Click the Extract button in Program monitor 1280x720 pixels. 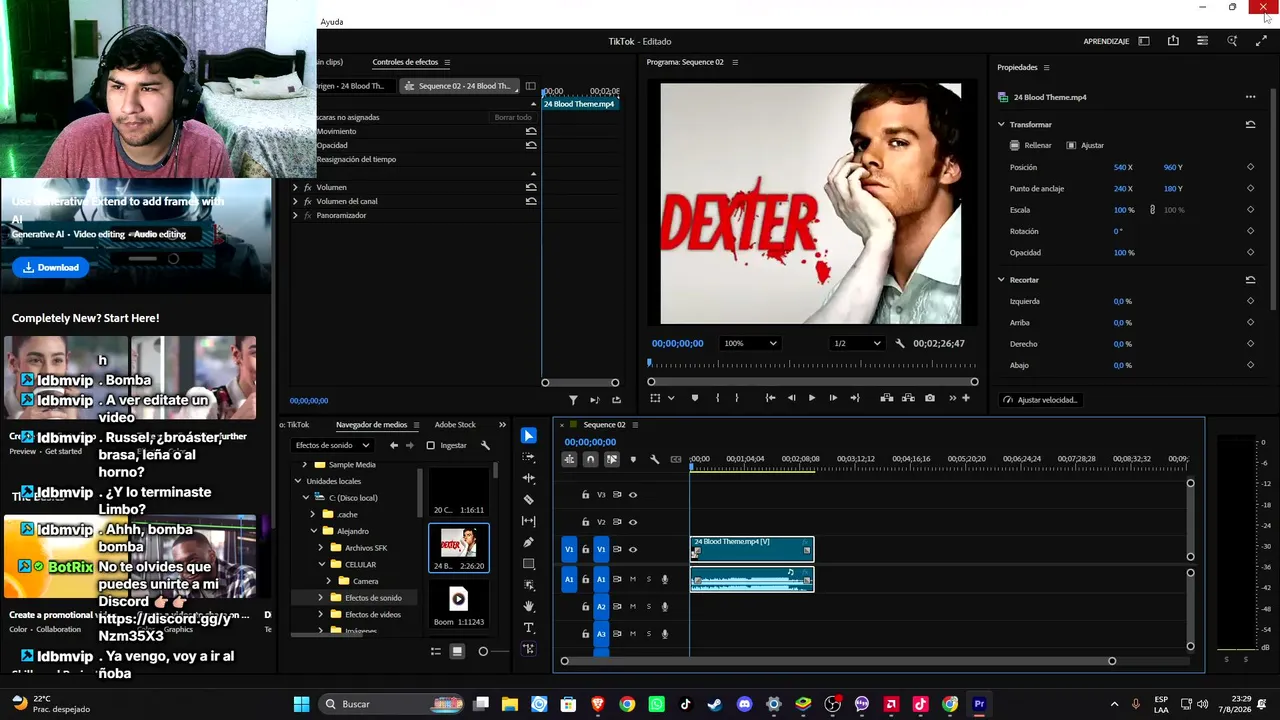908,398
